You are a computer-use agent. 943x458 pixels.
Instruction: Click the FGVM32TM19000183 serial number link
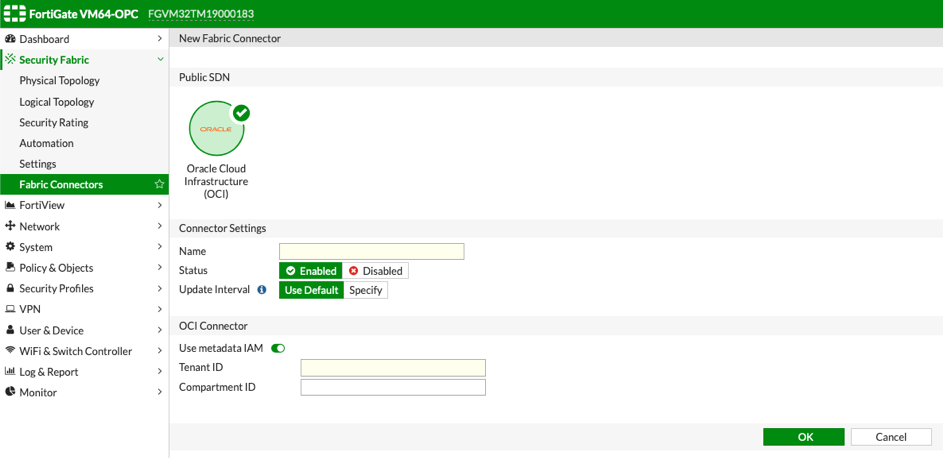[201, 13]
